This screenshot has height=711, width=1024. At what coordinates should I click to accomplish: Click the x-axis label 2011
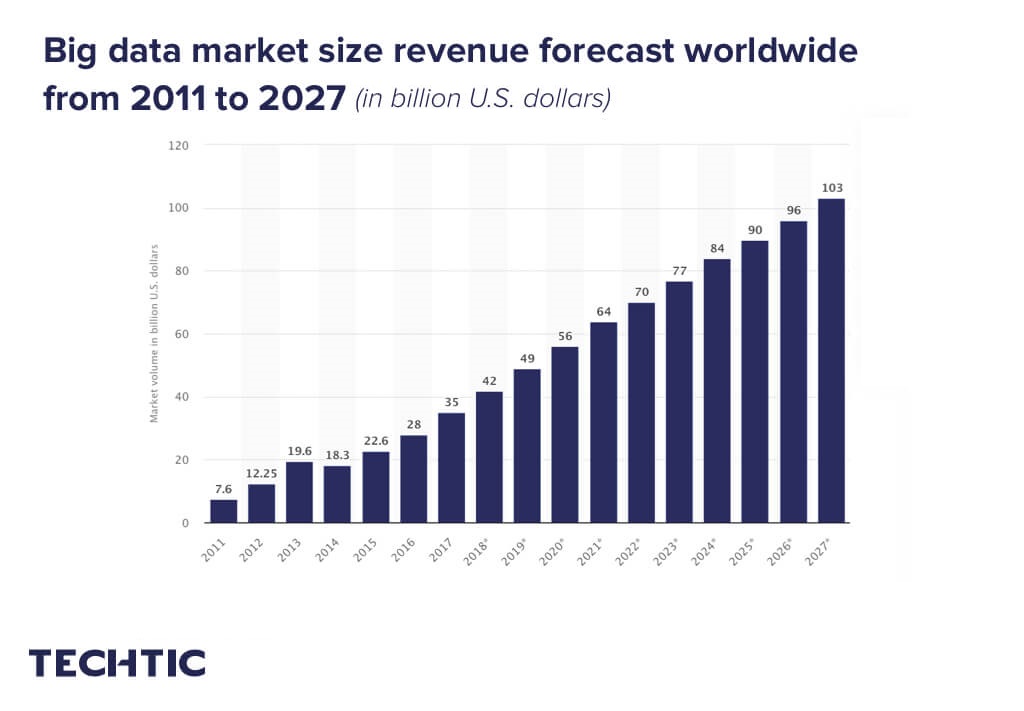[x=214, y=550]
